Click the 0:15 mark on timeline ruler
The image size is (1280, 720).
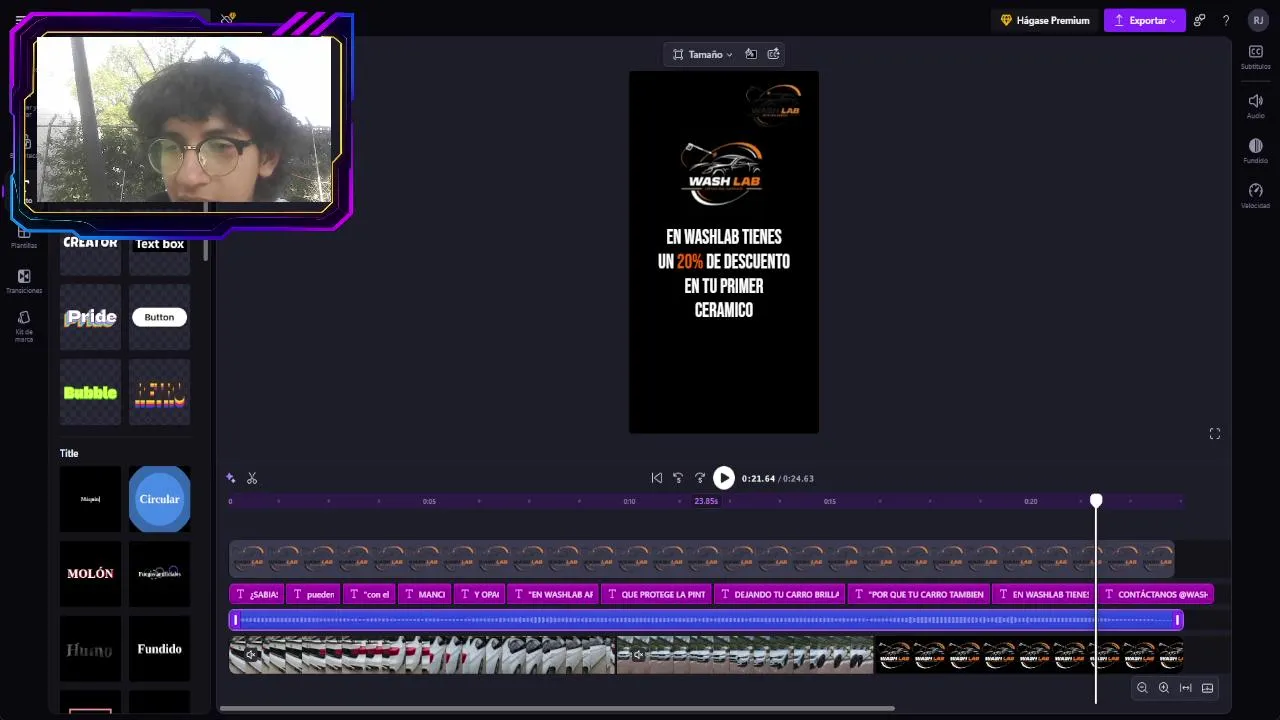click(x=830, y=501)
